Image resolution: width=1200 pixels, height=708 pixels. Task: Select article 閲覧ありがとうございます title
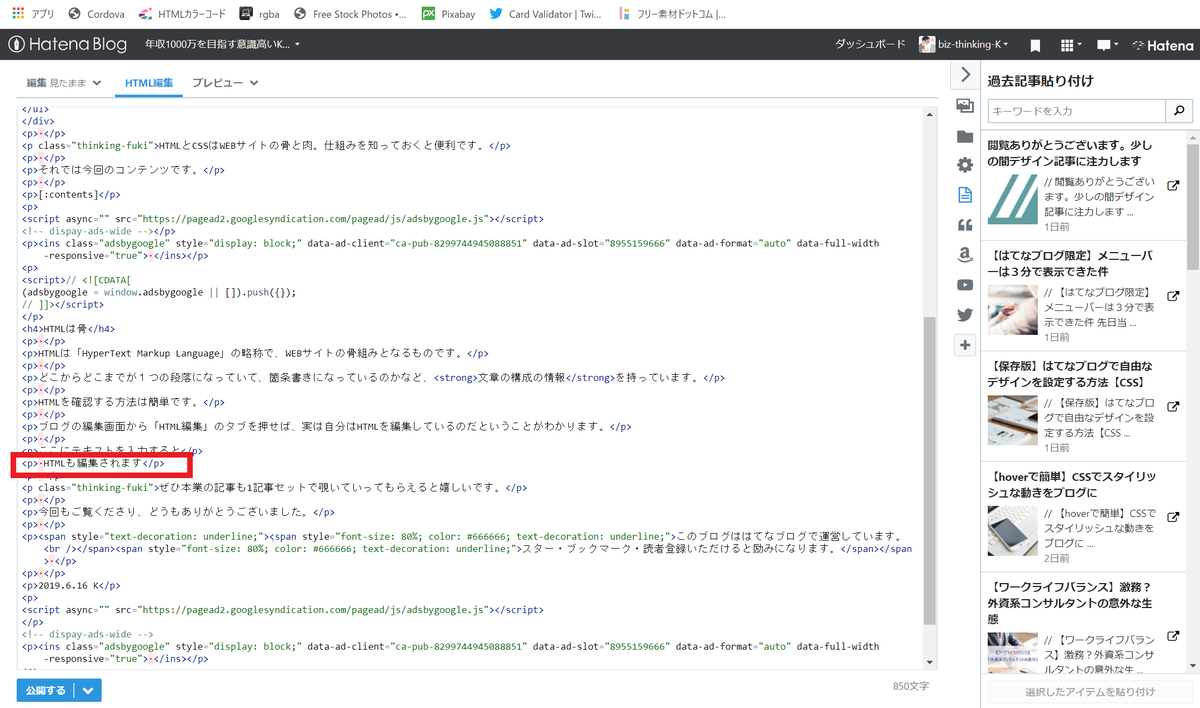(x=1069, y=152)
